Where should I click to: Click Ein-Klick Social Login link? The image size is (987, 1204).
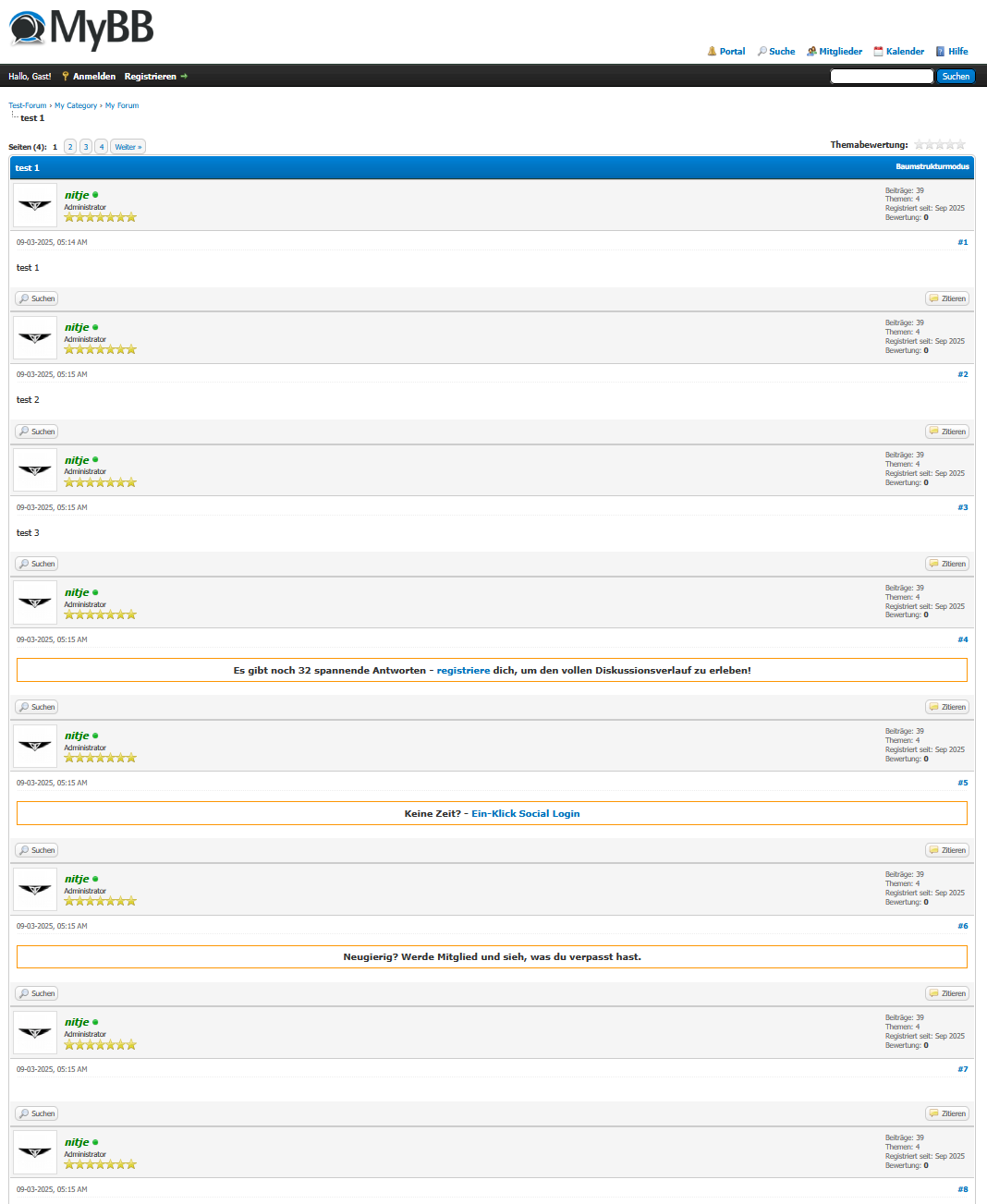tap(525, 814)
